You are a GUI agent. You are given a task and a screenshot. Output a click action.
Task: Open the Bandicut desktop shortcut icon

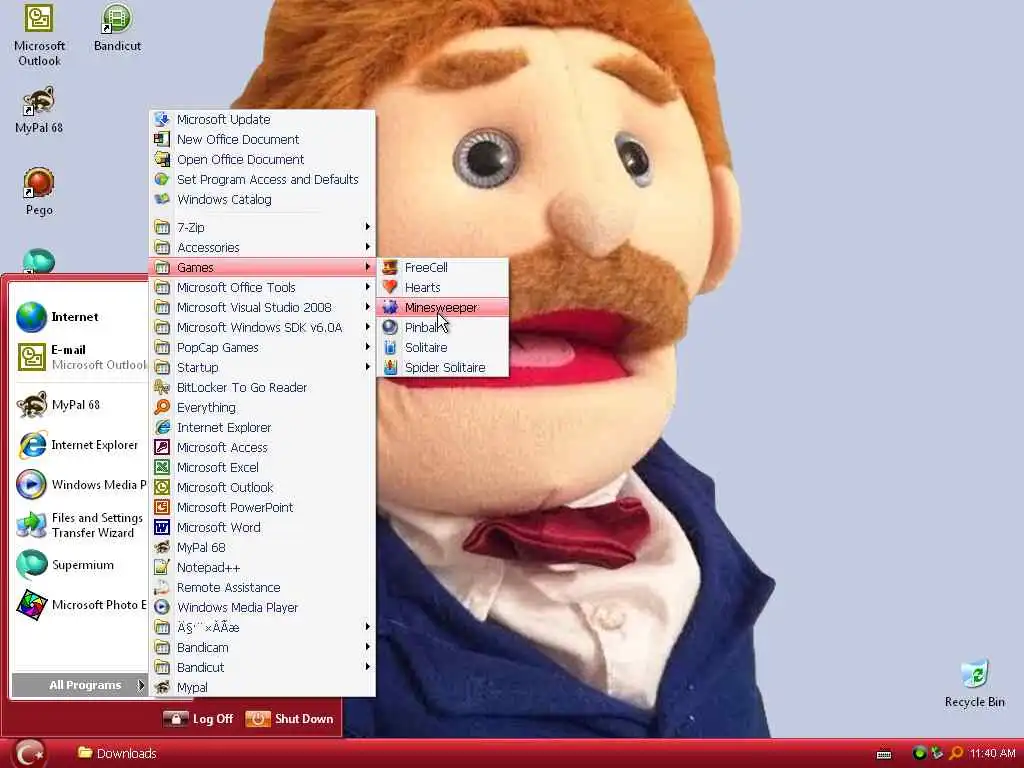tap(117, 27)
